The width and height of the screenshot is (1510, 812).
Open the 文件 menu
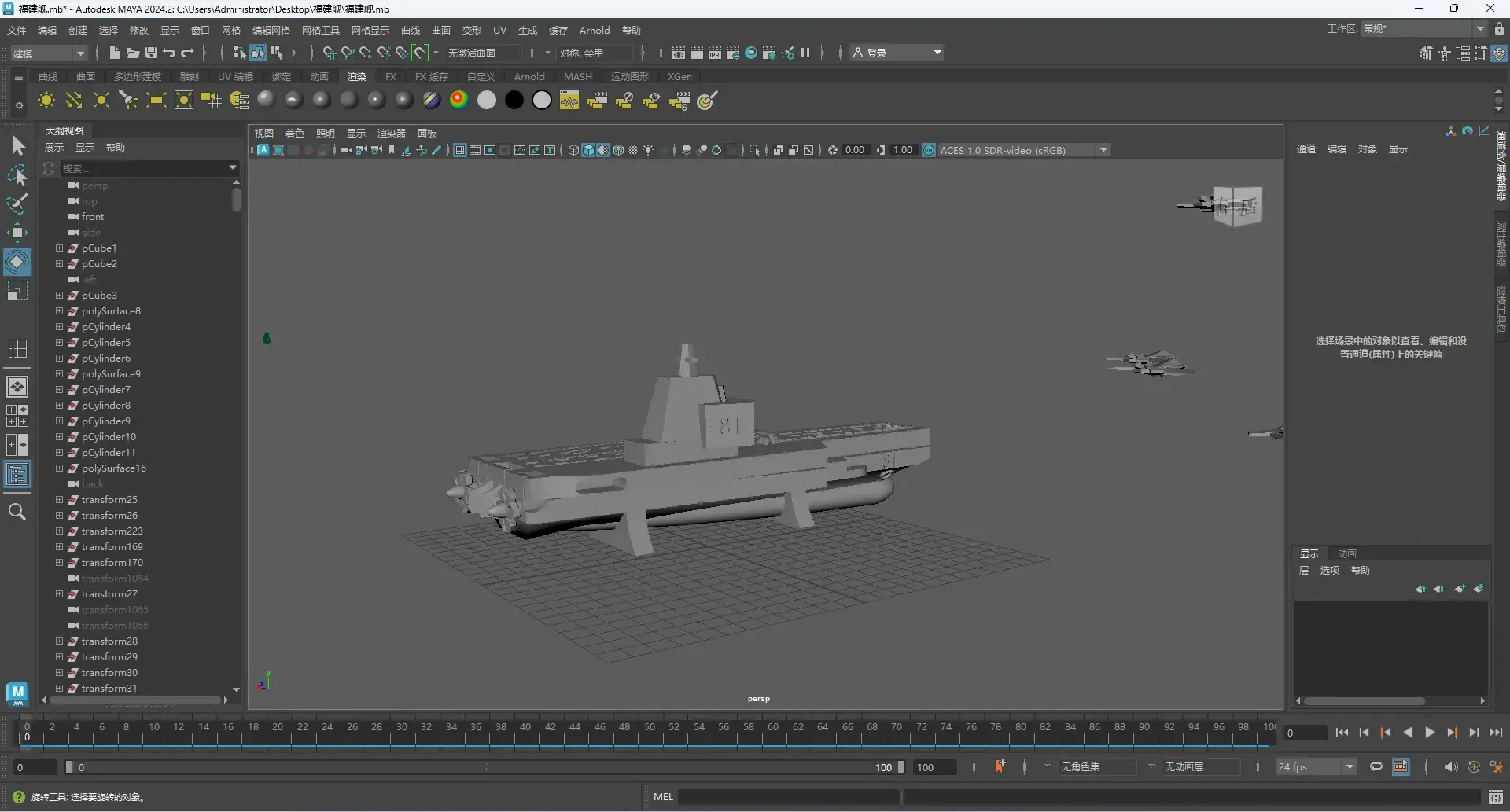tap(17, 30)
